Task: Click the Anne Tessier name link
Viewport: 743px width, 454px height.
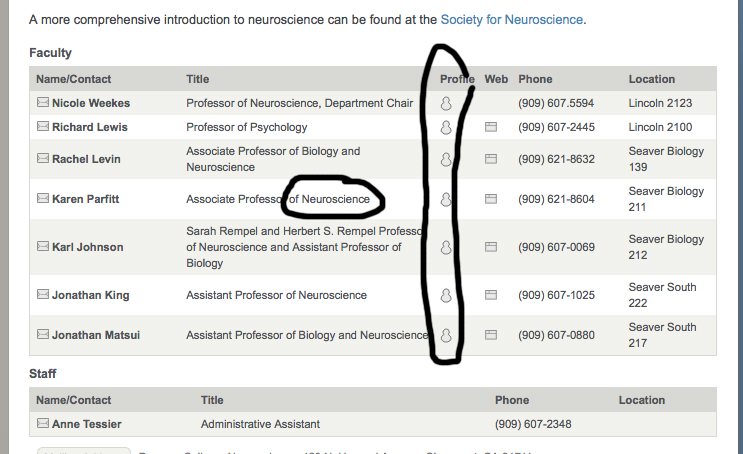Action: coord(86,424)
